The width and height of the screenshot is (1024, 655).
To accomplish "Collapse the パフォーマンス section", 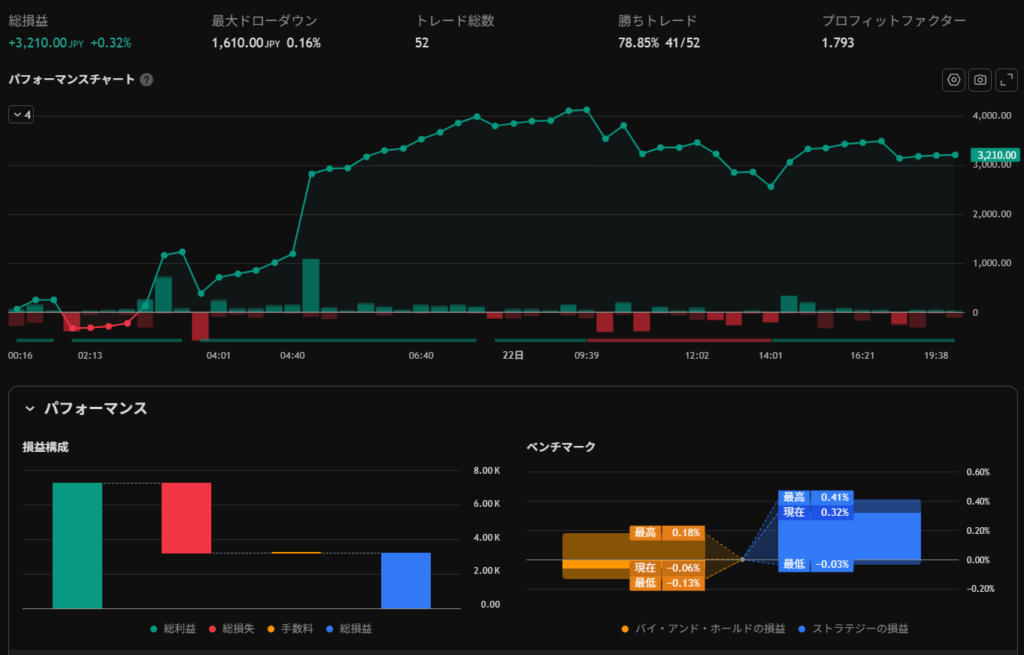I will point(29,409).
